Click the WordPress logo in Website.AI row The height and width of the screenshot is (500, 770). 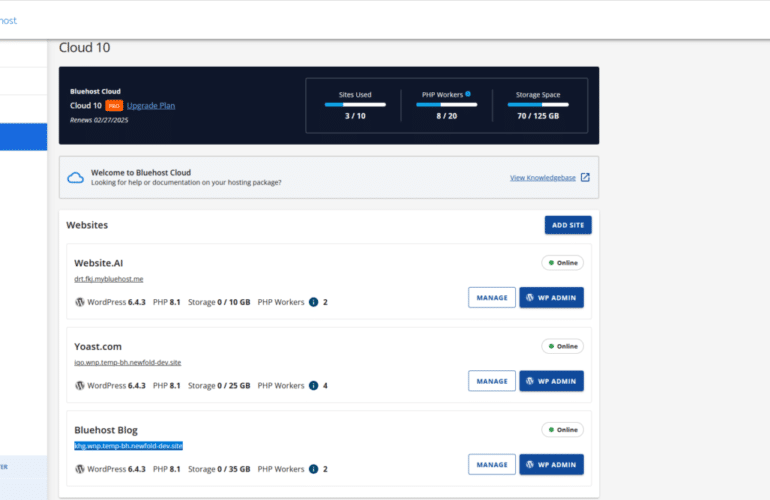pos(80,302)
